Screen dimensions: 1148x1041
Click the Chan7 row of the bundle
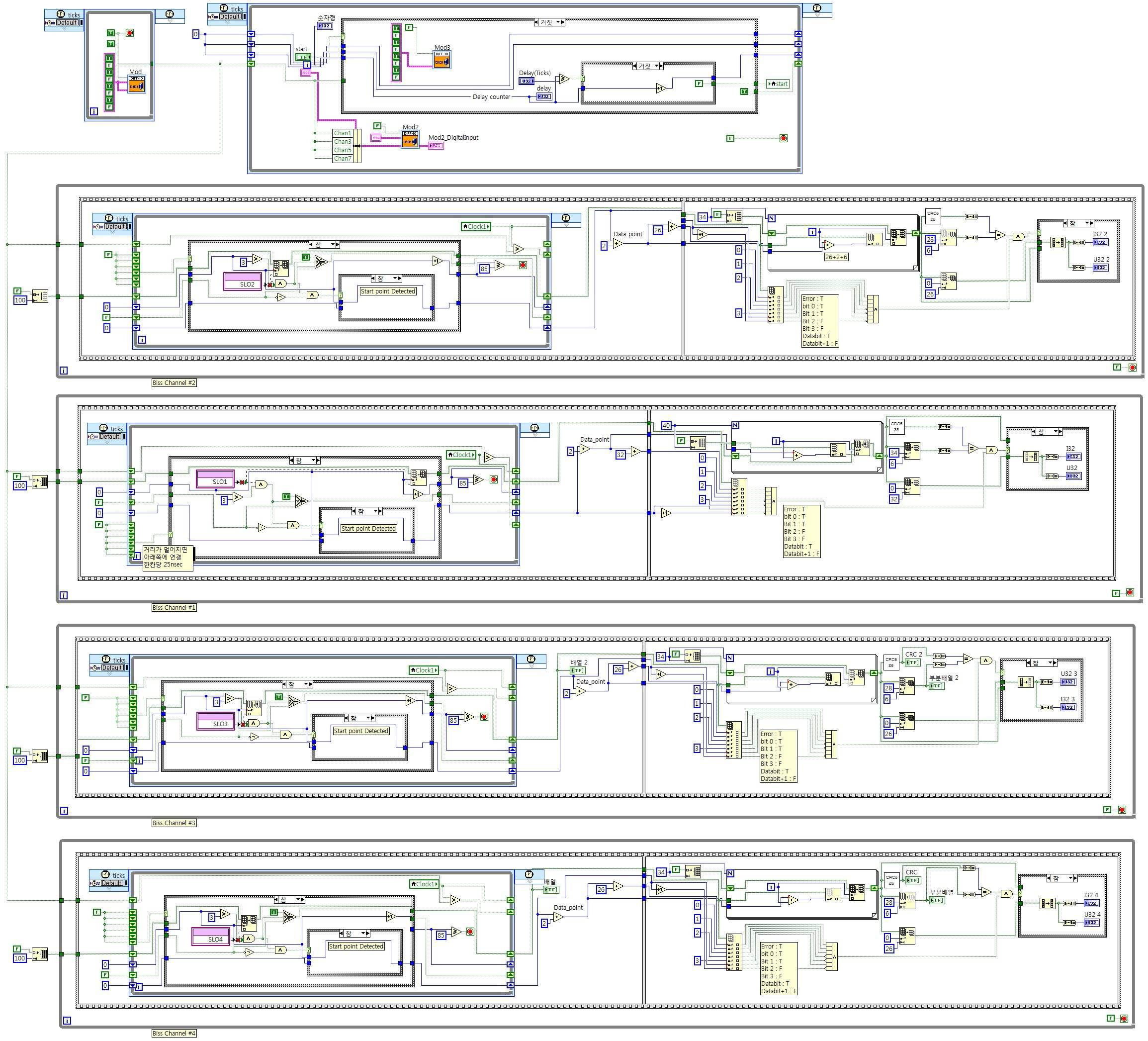[343, 158]
